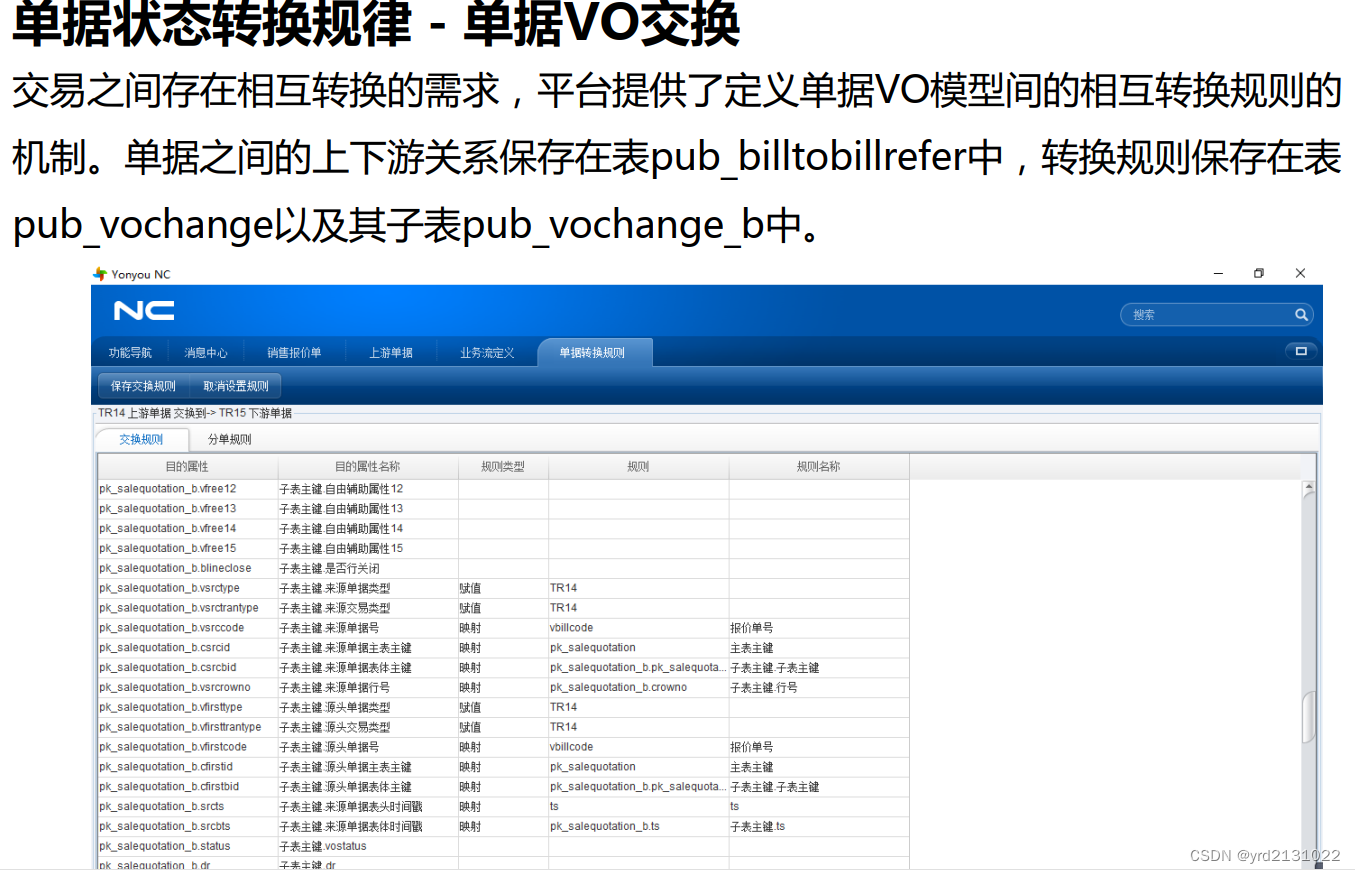The image size is (1355, 873).
Task: Click the 保存交换规则 button
Action: pyautogui.click(x=142, y=386)
